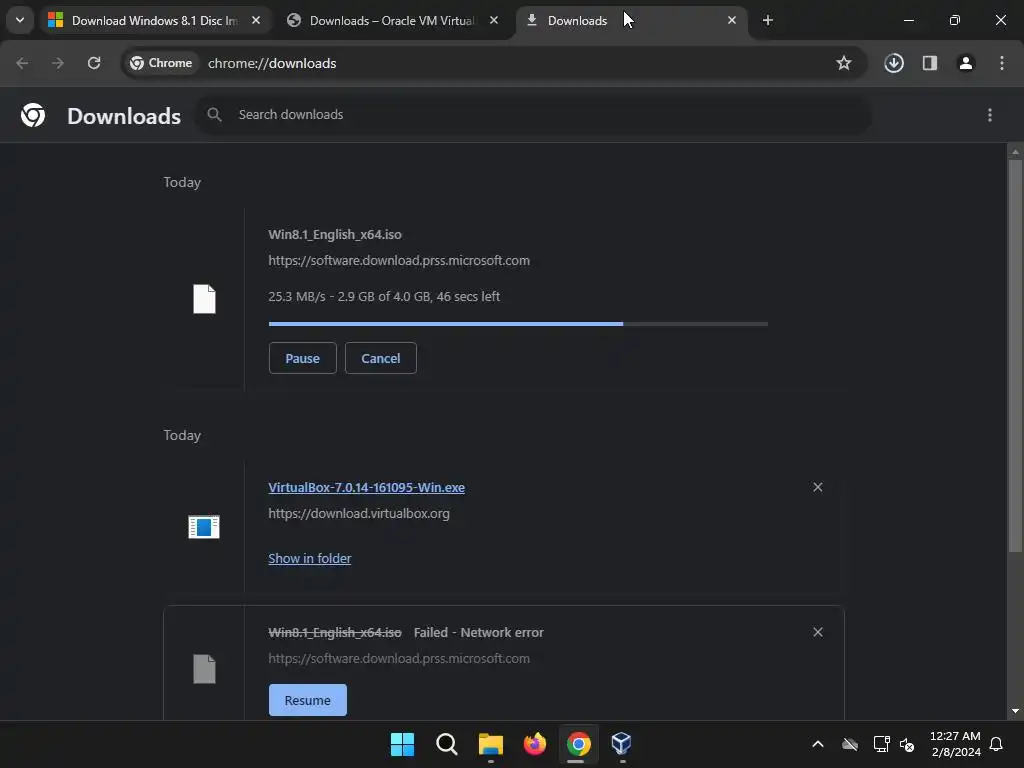Click the page vertical scrollbar

point(1015,356)
